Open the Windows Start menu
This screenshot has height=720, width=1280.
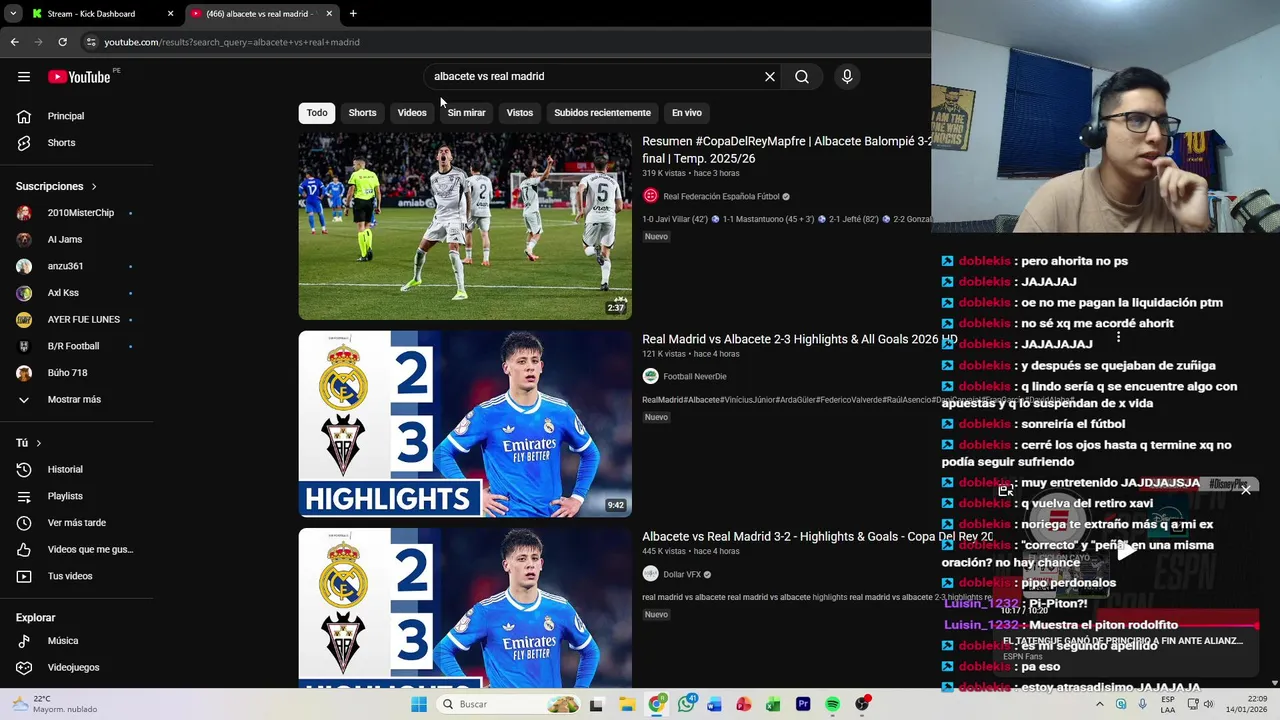419,704
